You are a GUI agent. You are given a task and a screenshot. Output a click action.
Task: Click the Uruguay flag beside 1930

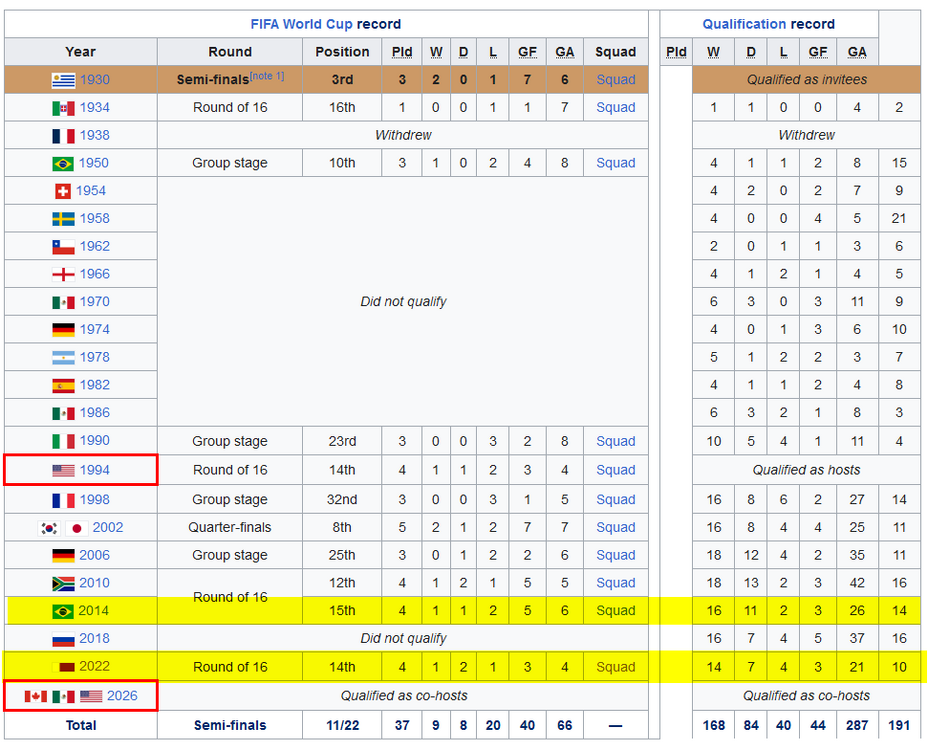pyautogui.click(x=63, y=80)
